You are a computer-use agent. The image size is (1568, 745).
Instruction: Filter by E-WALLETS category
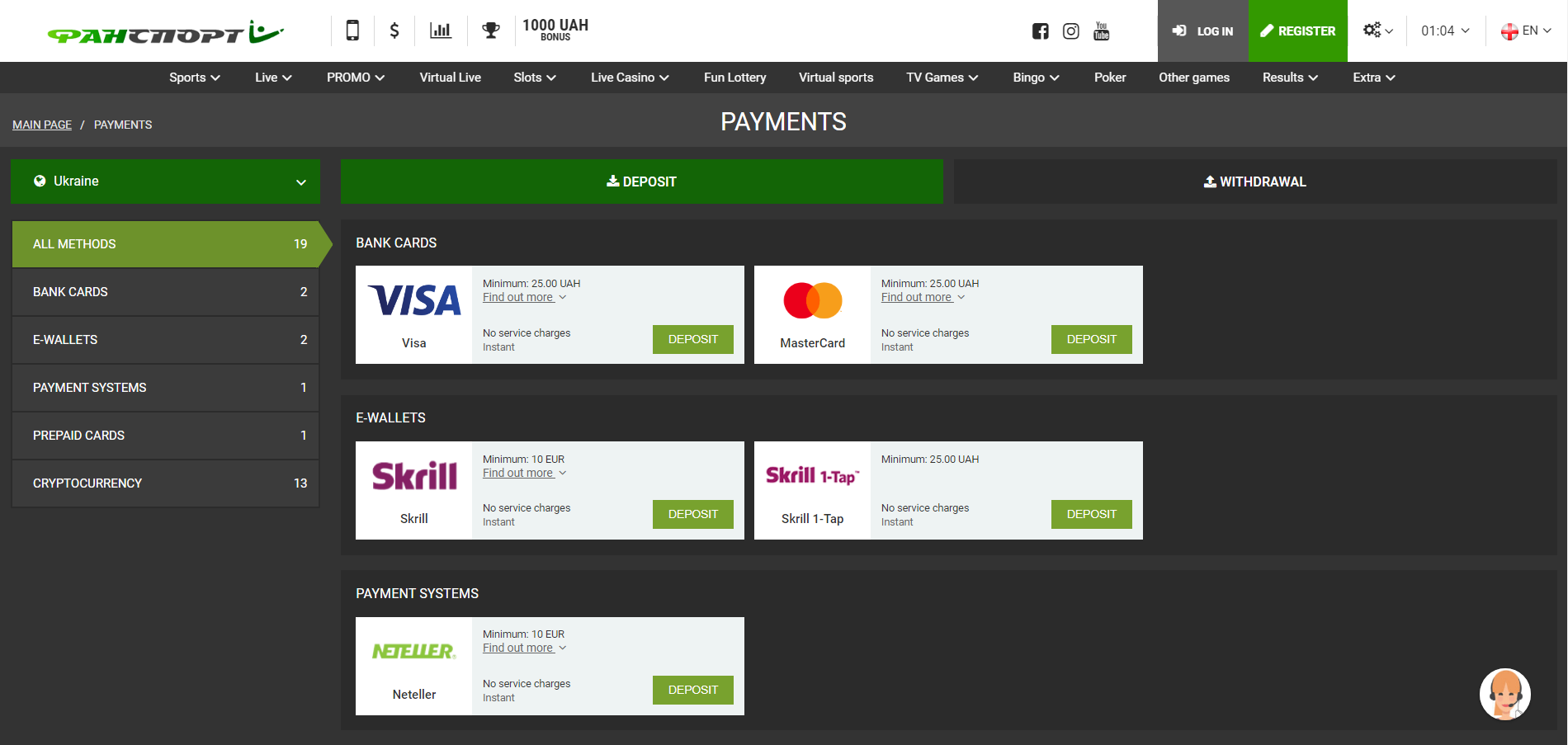(x=166, y=340)
